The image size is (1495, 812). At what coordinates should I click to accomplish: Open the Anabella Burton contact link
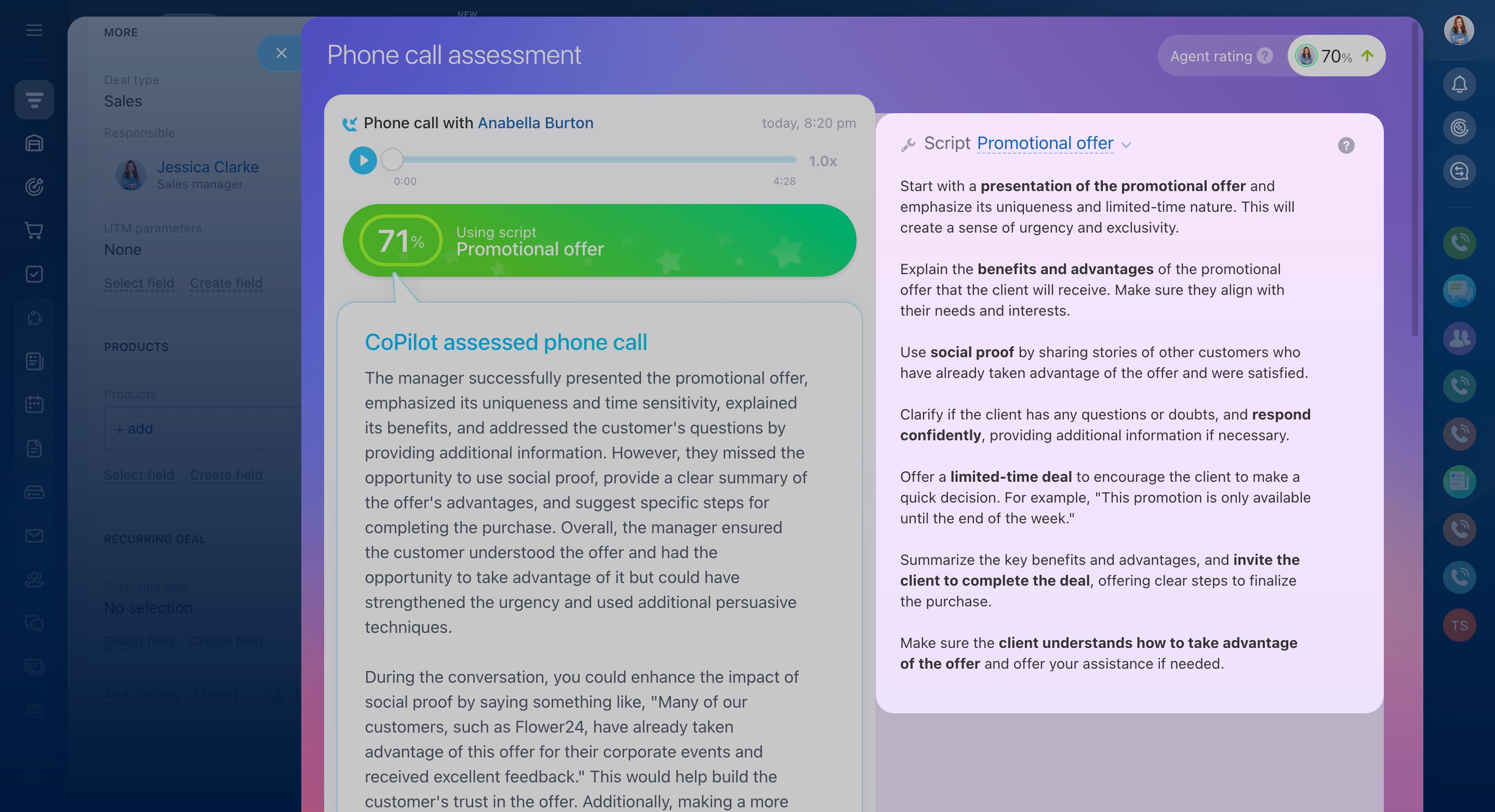[535, 123]
